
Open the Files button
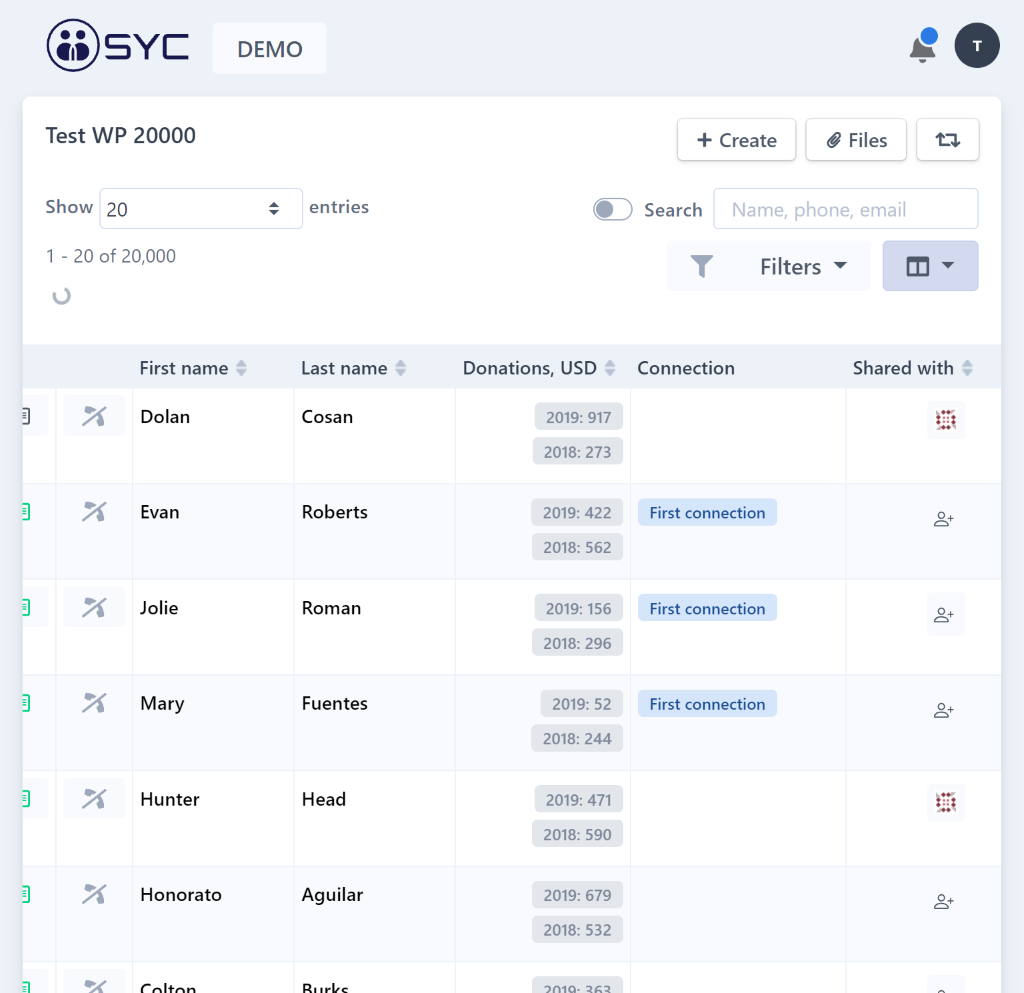[856, 140]
